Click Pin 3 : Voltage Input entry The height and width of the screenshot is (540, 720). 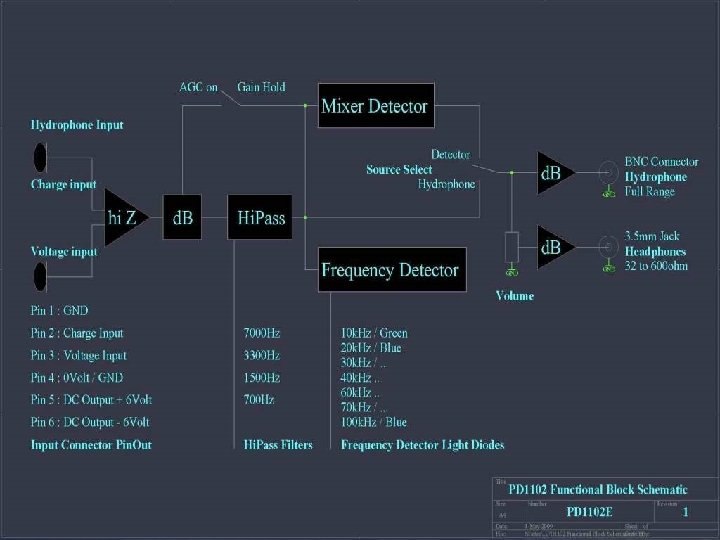click(x=79, y=355)
